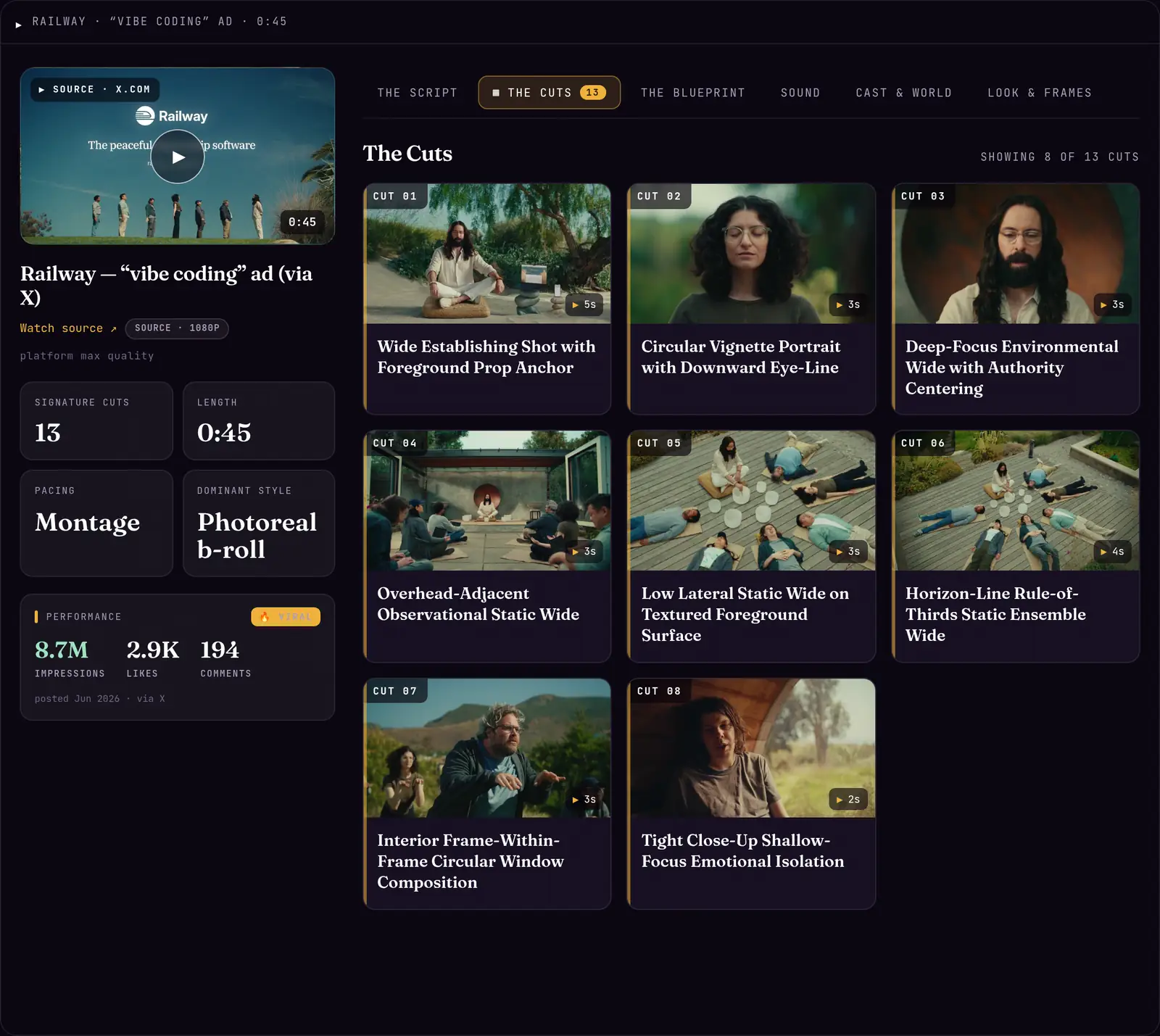Click the 0:45 duration badge on source video

[302, 222]
